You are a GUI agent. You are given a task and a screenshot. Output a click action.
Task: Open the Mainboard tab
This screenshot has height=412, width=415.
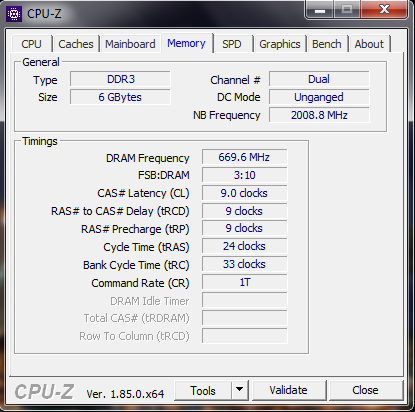[130, 44]
